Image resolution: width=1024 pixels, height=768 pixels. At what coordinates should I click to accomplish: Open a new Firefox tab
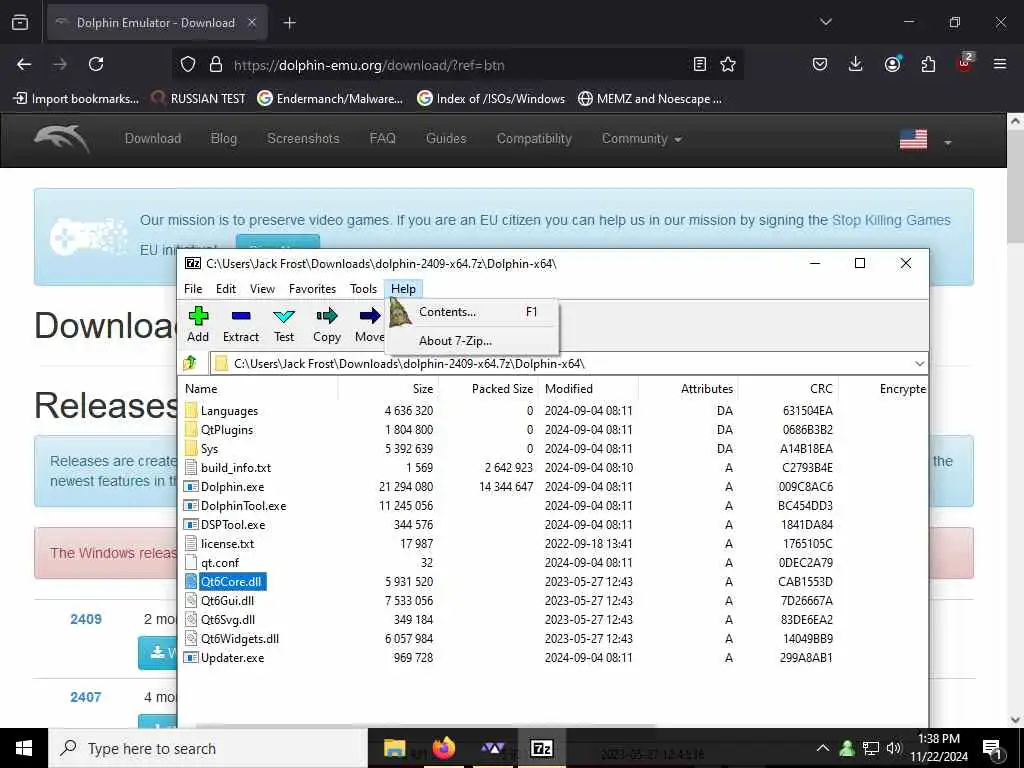pyautogui.click(x=289, y=23)
